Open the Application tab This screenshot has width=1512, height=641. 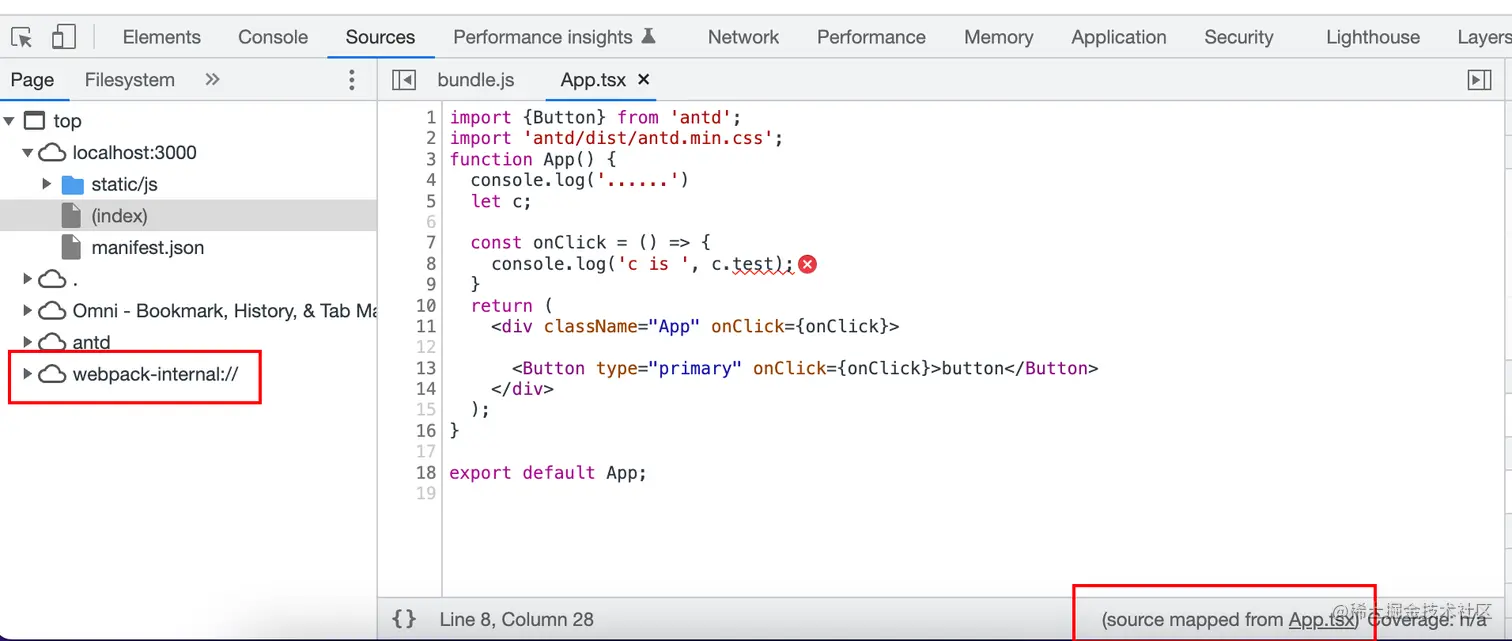[1118, 37]
